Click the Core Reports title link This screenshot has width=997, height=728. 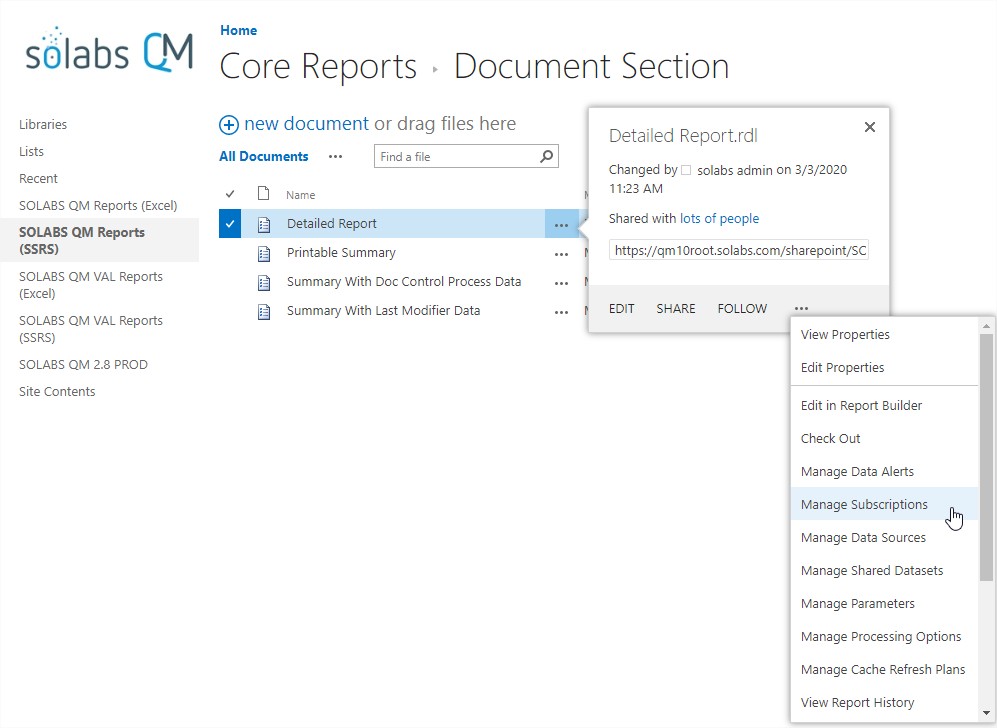pyautogui.click(x=318, y=66)
